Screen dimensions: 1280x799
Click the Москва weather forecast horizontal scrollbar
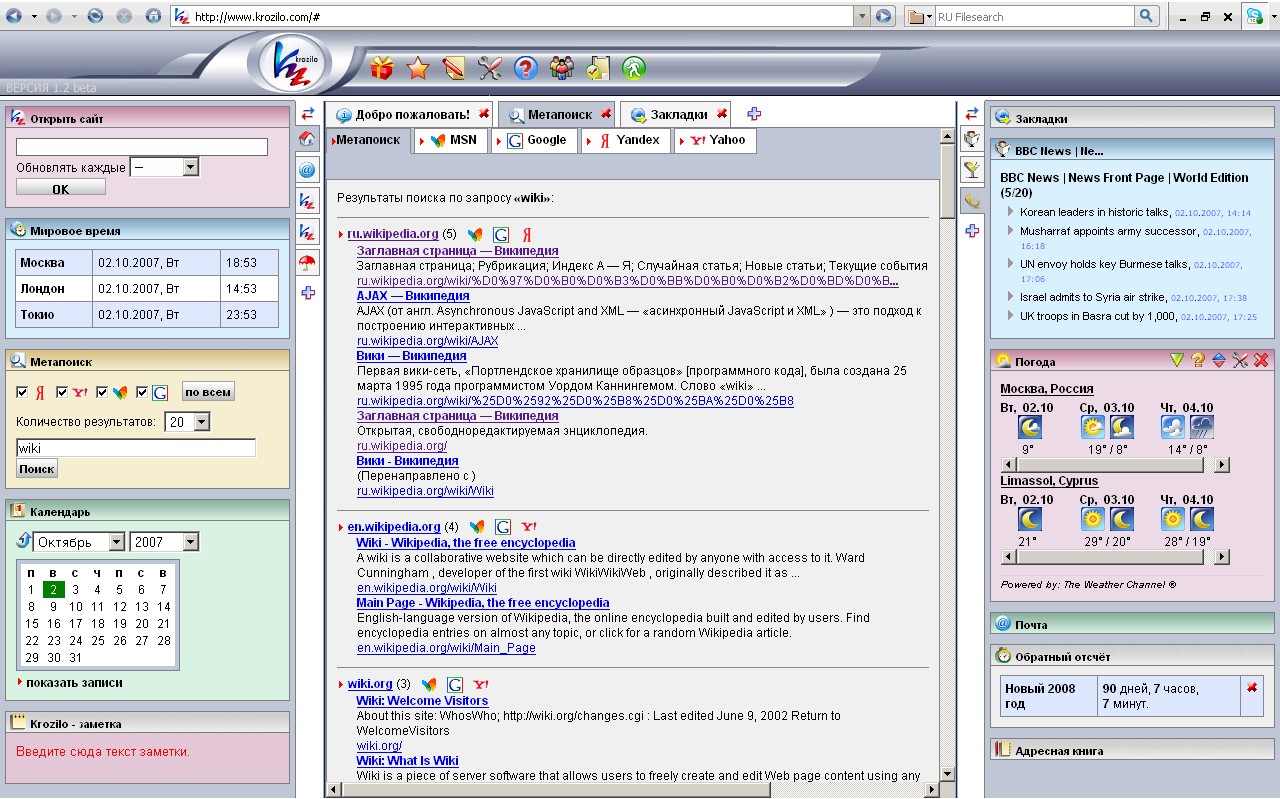1116,465
